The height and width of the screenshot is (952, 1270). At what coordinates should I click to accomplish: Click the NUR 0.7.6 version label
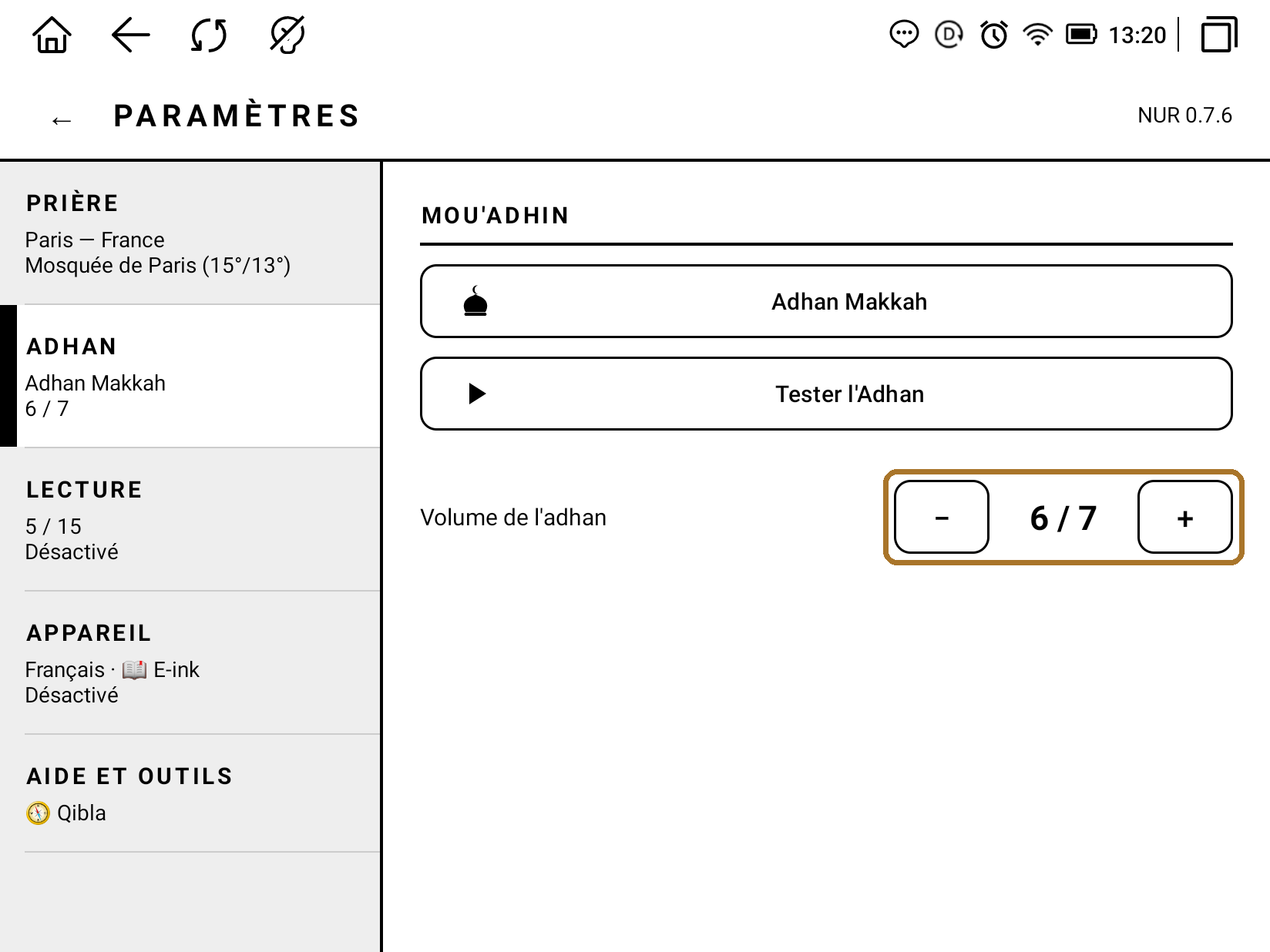pyautogui.click(x=1184, y=116)
